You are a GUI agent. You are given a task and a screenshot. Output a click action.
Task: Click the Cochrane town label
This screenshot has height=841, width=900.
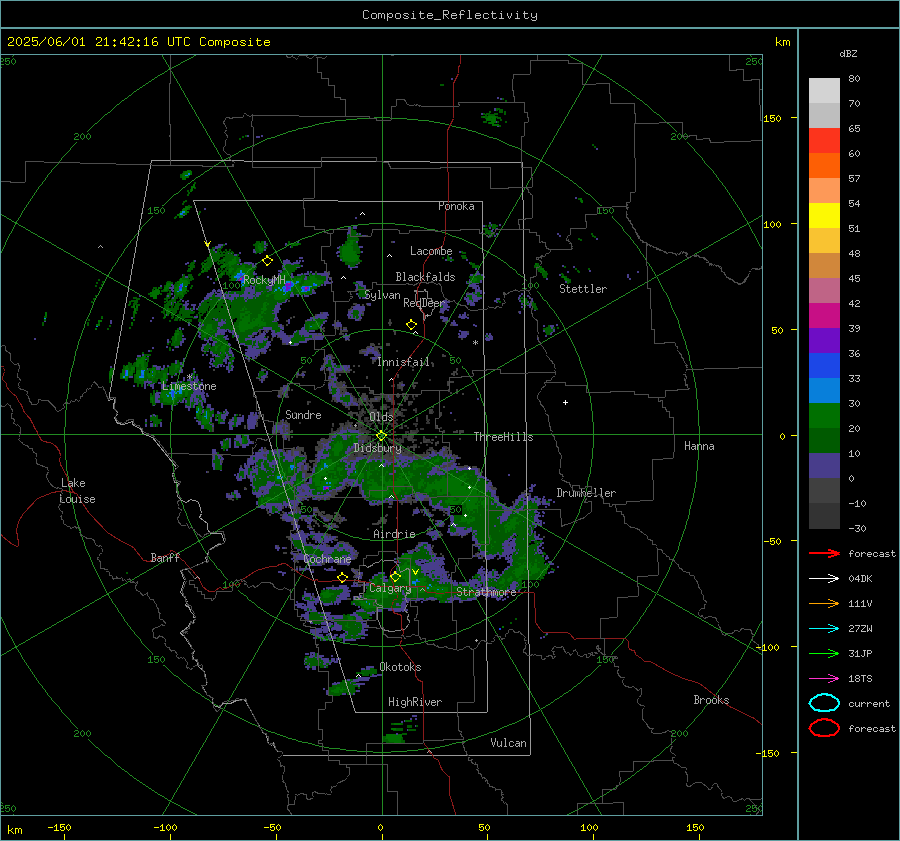327,559
